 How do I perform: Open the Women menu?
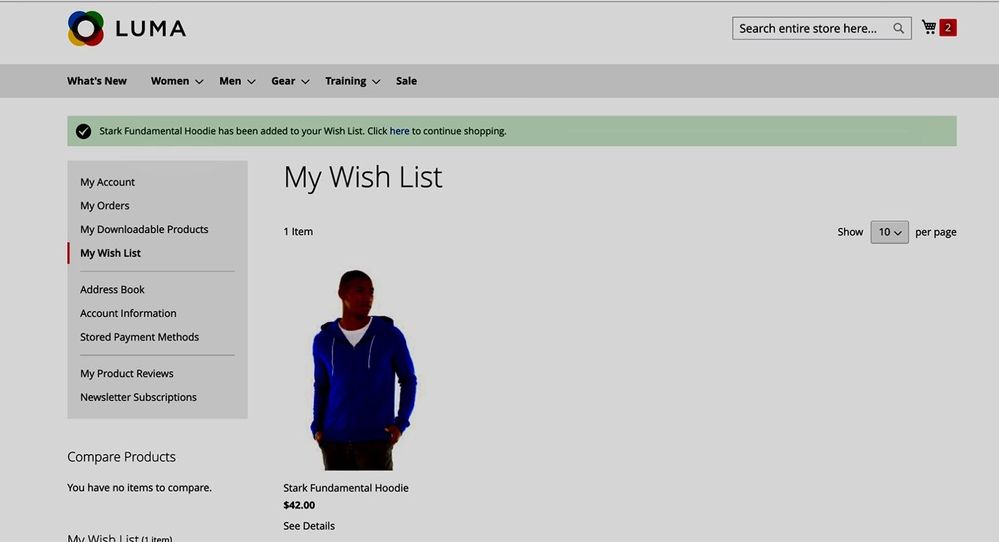(x=169, y=81)
